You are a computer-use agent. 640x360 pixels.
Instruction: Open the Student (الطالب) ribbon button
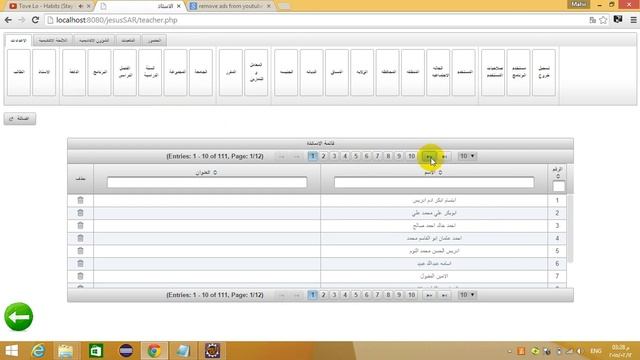click(19, 72)
